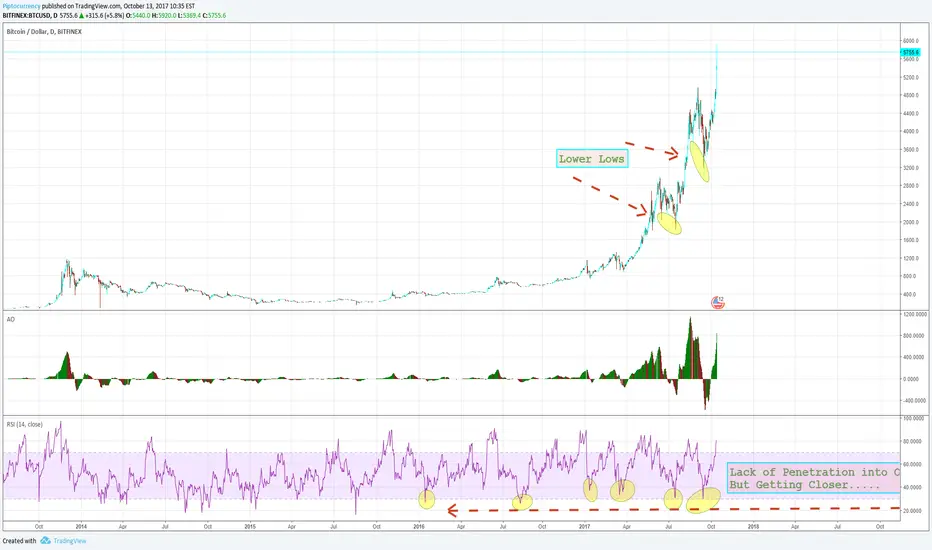Click the highlighted 5755.6 current price tag

click(911, 52)
